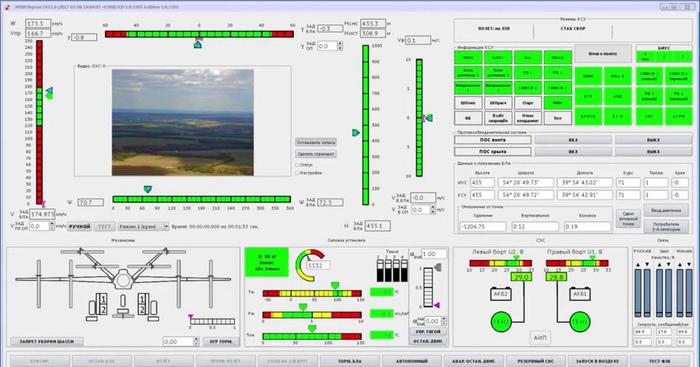This screenshot has width=700, height=367.
Task: Click the АВТОНОМНЫЙ bottom button
Action: pos(412,361)
